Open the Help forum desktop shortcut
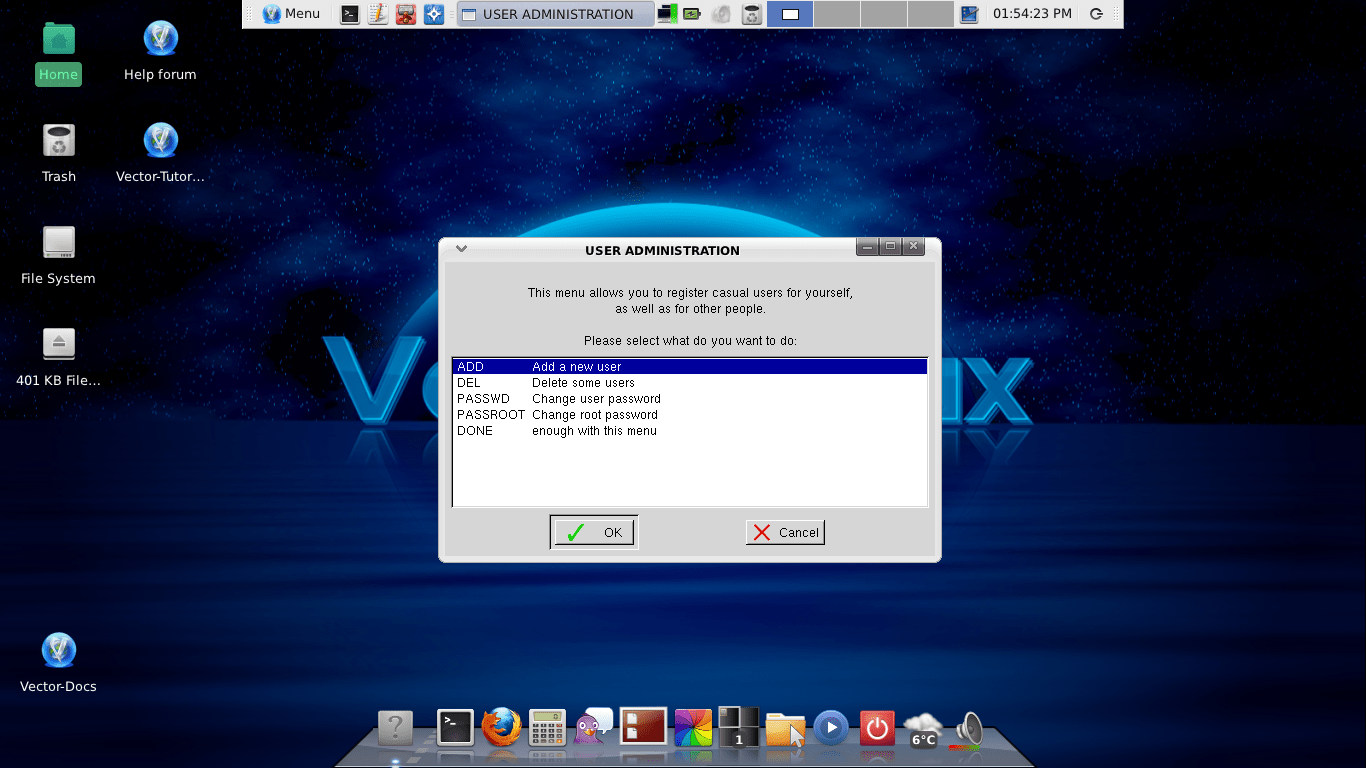Viewport: 1366px width, 768px height. [160, 52]
